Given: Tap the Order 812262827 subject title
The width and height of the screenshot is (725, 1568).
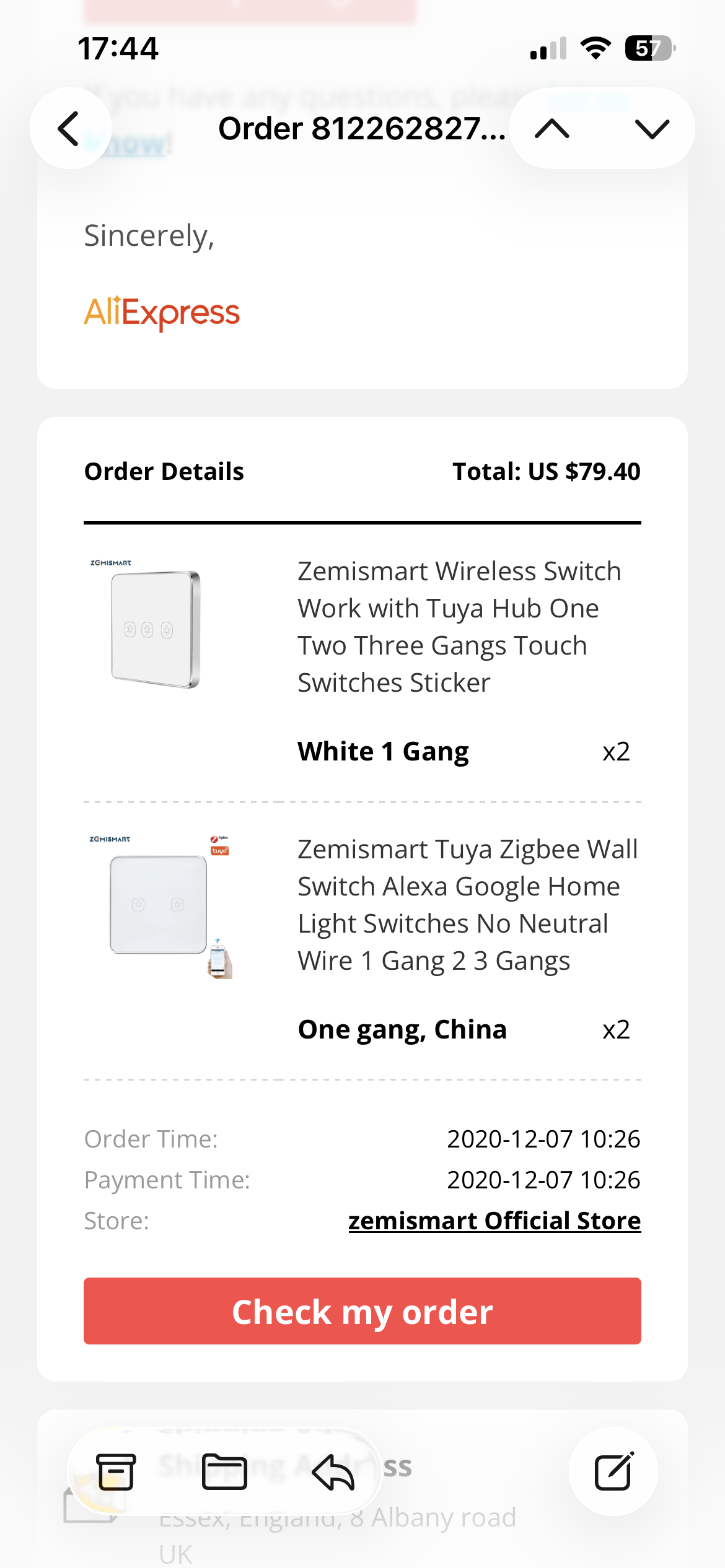Looking at the screenshot, I should click(362, 129).
